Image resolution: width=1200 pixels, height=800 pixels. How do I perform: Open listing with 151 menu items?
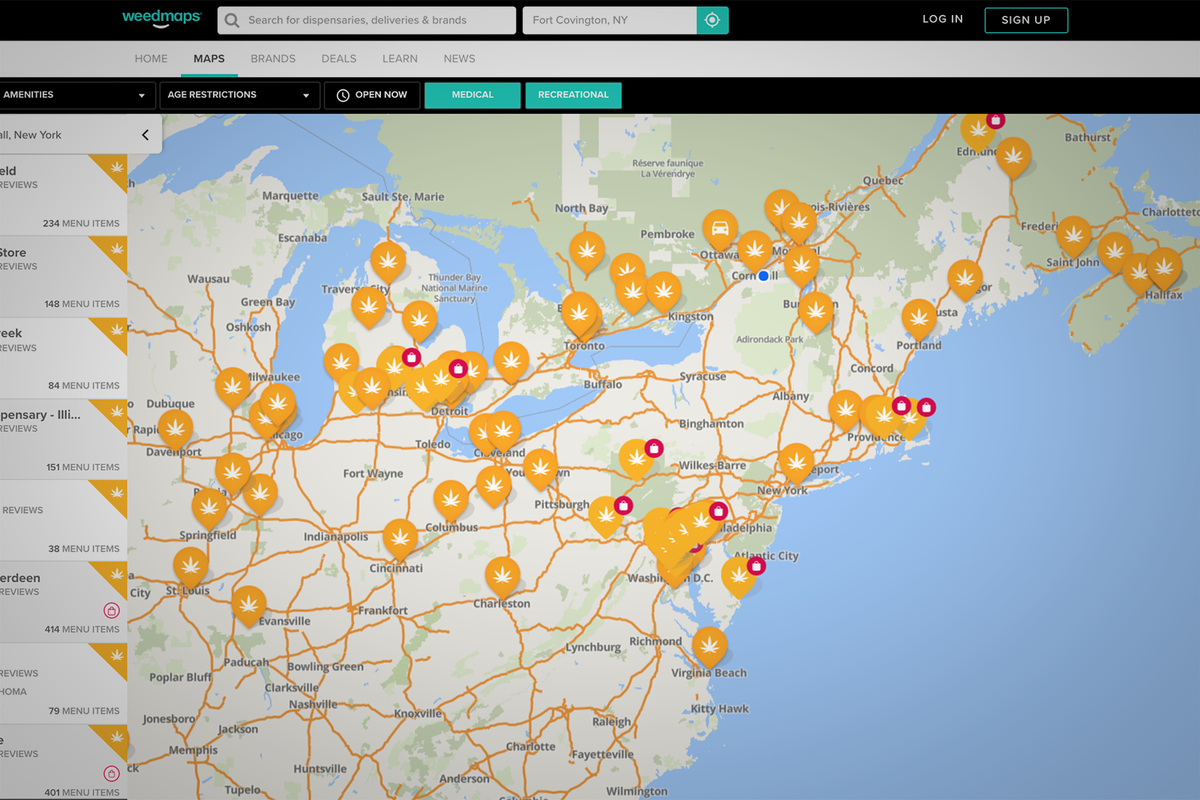point(63,439)
